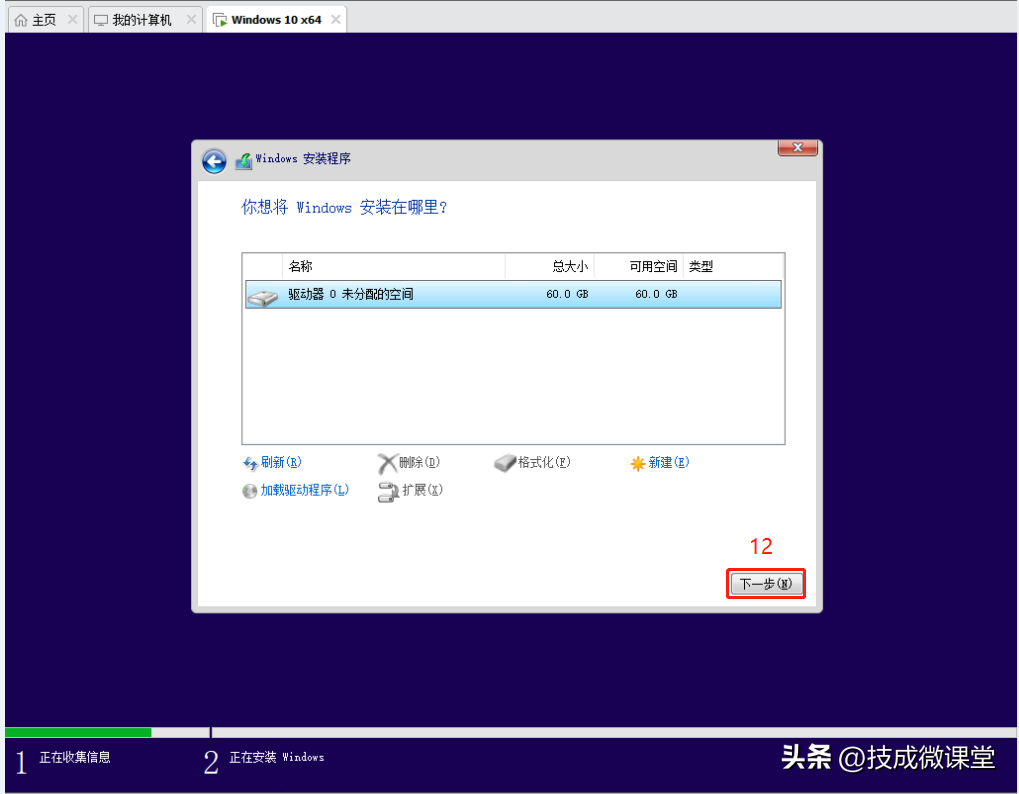
Task: Click step 1 正在收集信息 label
Action: (x=75, y=757)
